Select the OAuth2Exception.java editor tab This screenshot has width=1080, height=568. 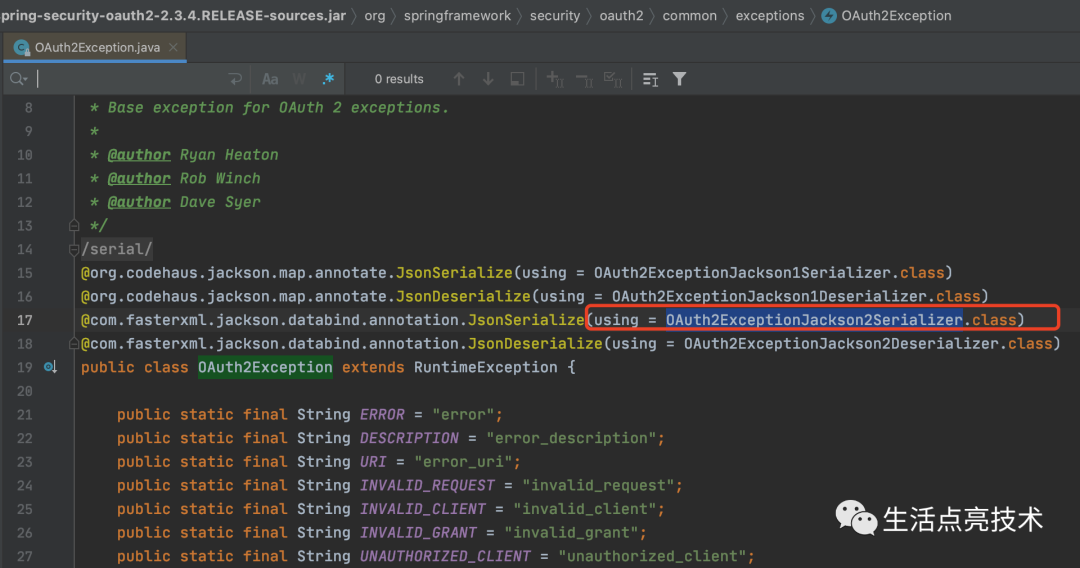[94, 48]
